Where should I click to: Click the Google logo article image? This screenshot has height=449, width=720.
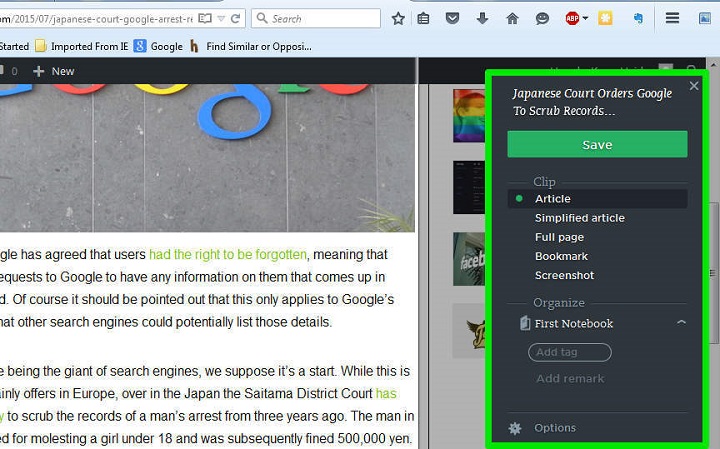click(207, 157)
